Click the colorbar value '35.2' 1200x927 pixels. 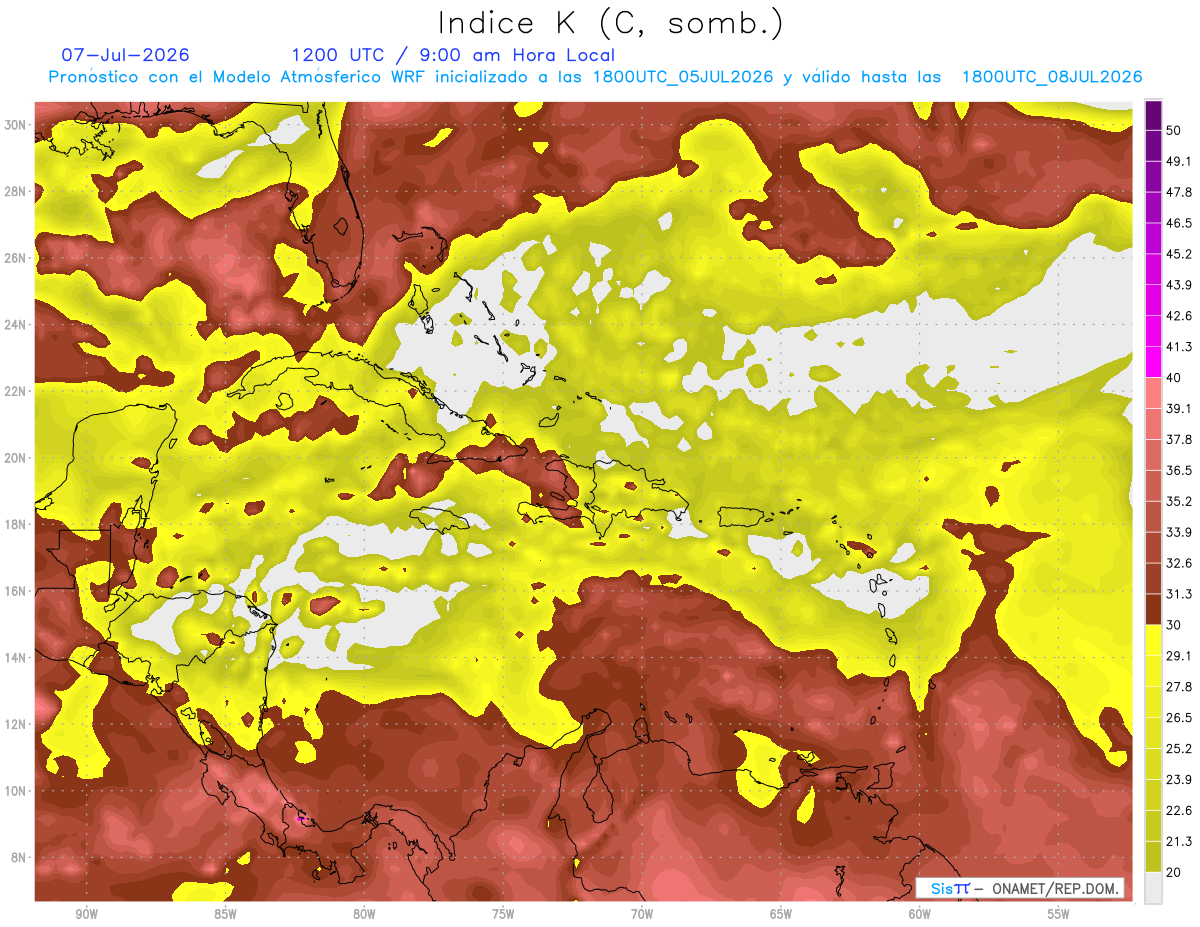click(1179, 501)
